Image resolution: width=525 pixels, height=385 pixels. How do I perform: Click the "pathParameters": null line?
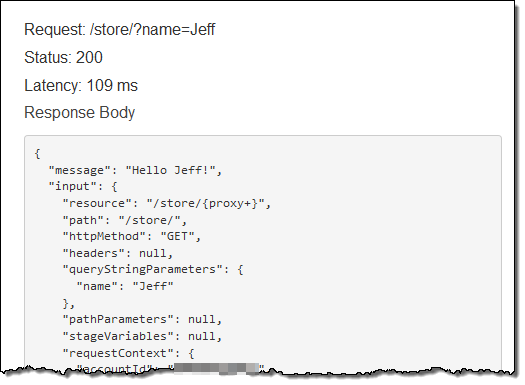(142, 320)
